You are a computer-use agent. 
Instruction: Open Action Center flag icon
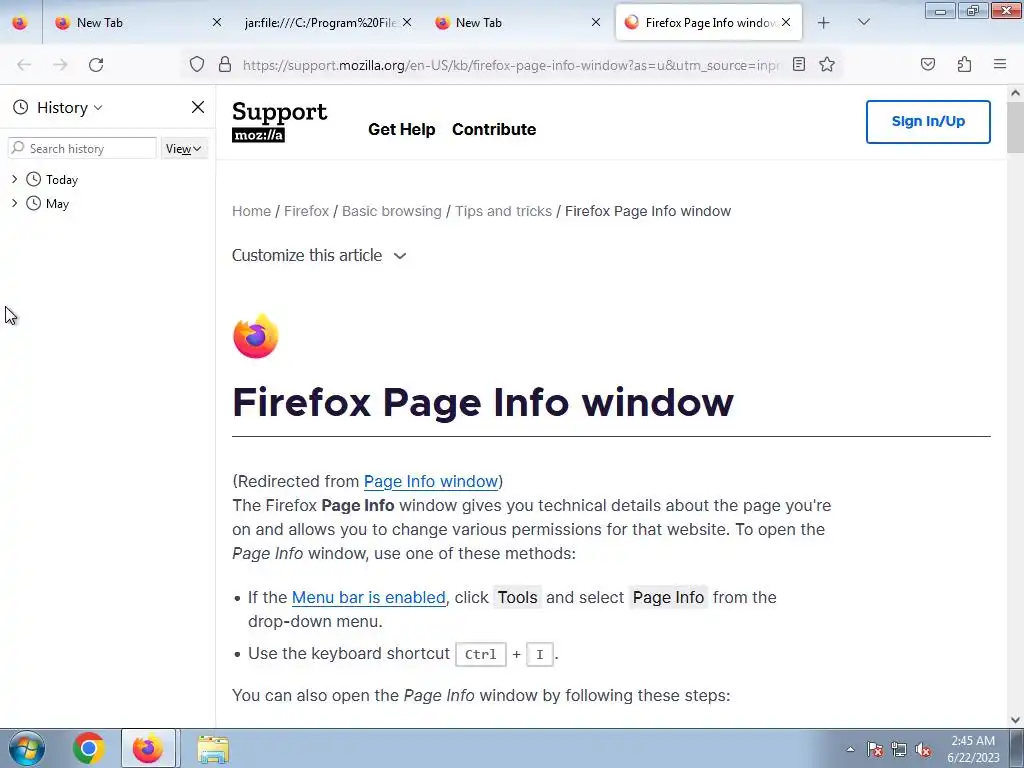[x=875, y=749]
